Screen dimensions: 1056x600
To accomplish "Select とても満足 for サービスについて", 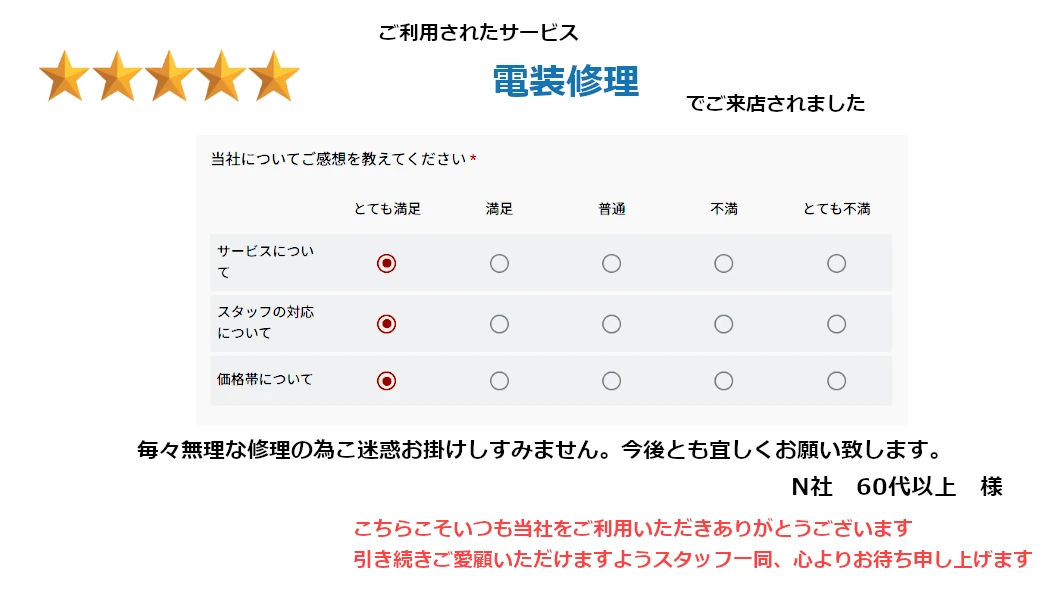I will tap(387, 263).
